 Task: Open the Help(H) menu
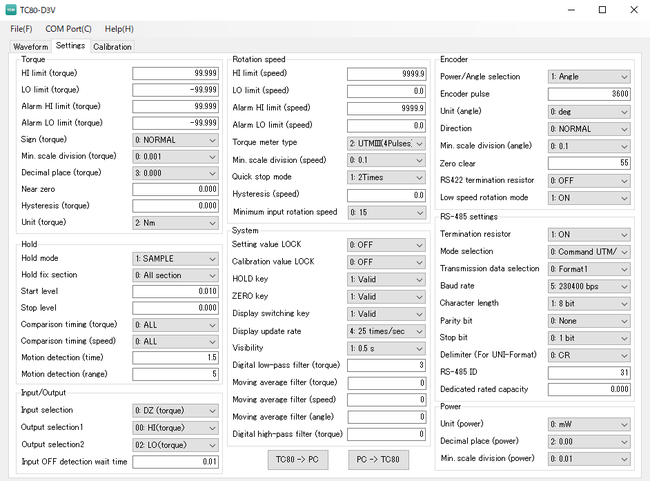point(119,29)
